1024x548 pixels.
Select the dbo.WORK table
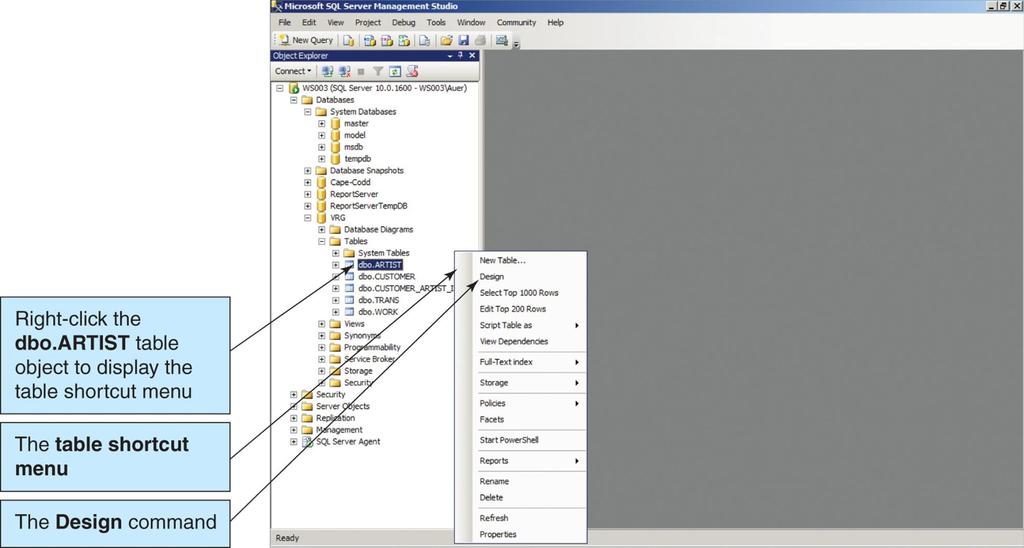click(x=378, y=312)
